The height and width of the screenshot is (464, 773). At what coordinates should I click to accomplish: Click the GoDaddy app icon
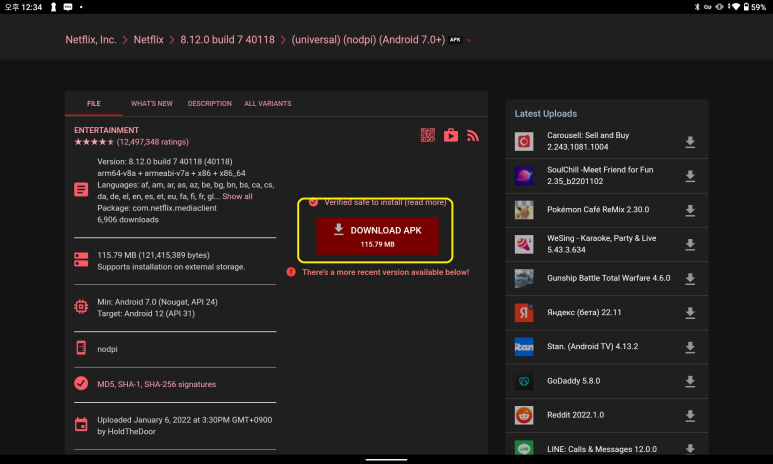[524, 381]
